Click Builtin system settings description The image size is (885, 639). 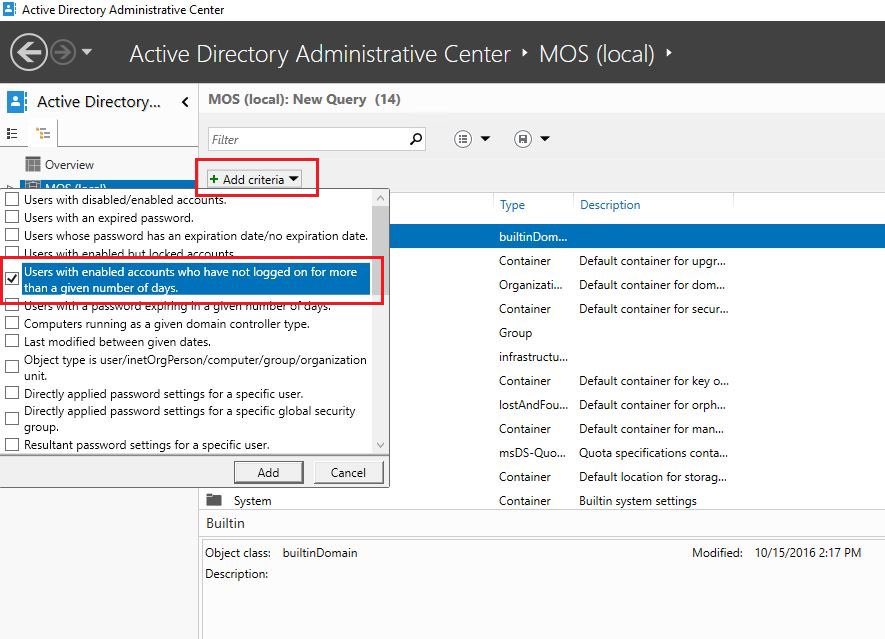[638, 501]
